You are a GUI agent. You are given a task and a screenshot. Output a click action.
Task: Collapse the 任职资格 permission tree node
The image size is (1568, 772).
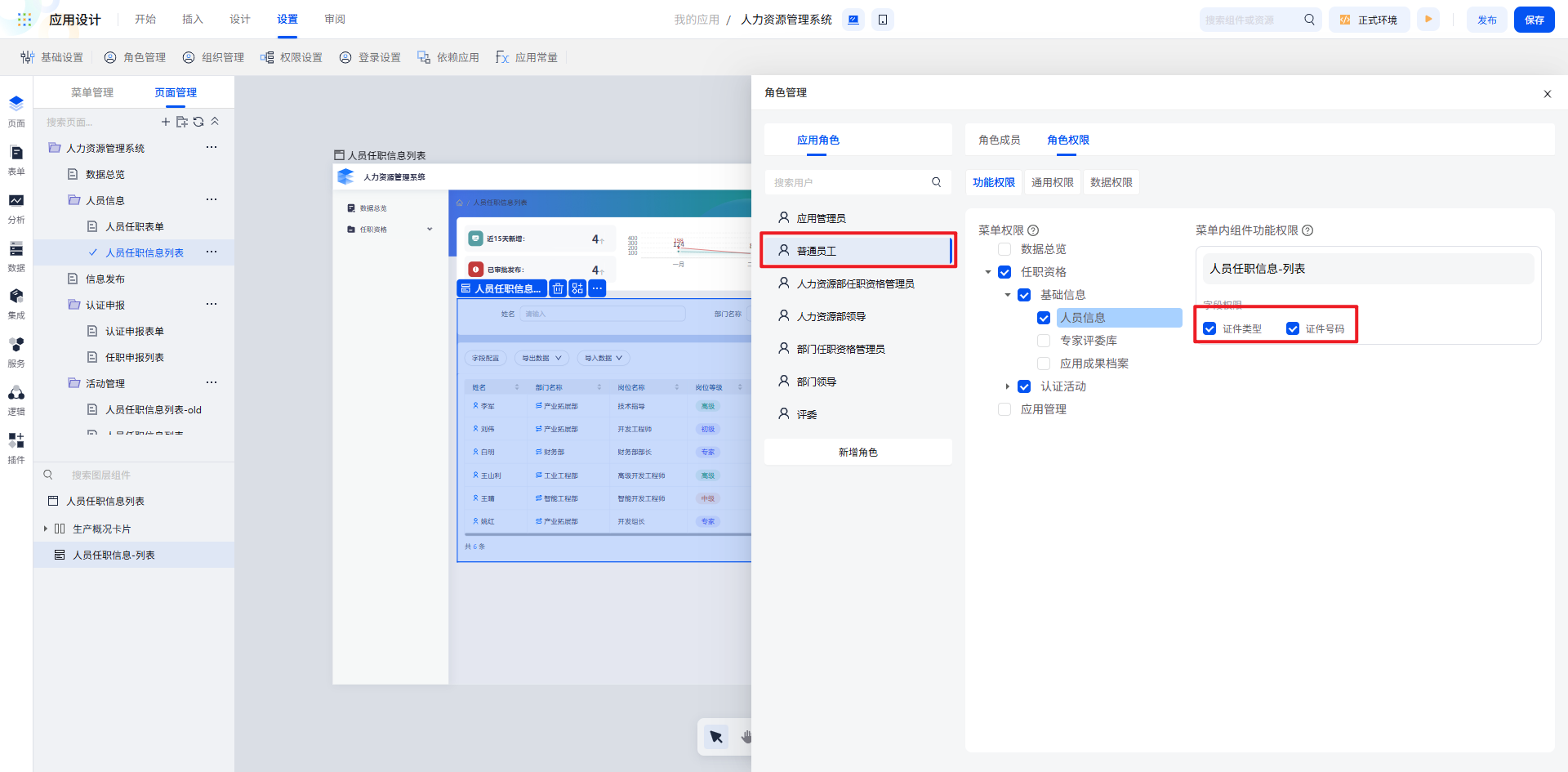(x=988, y=272)
